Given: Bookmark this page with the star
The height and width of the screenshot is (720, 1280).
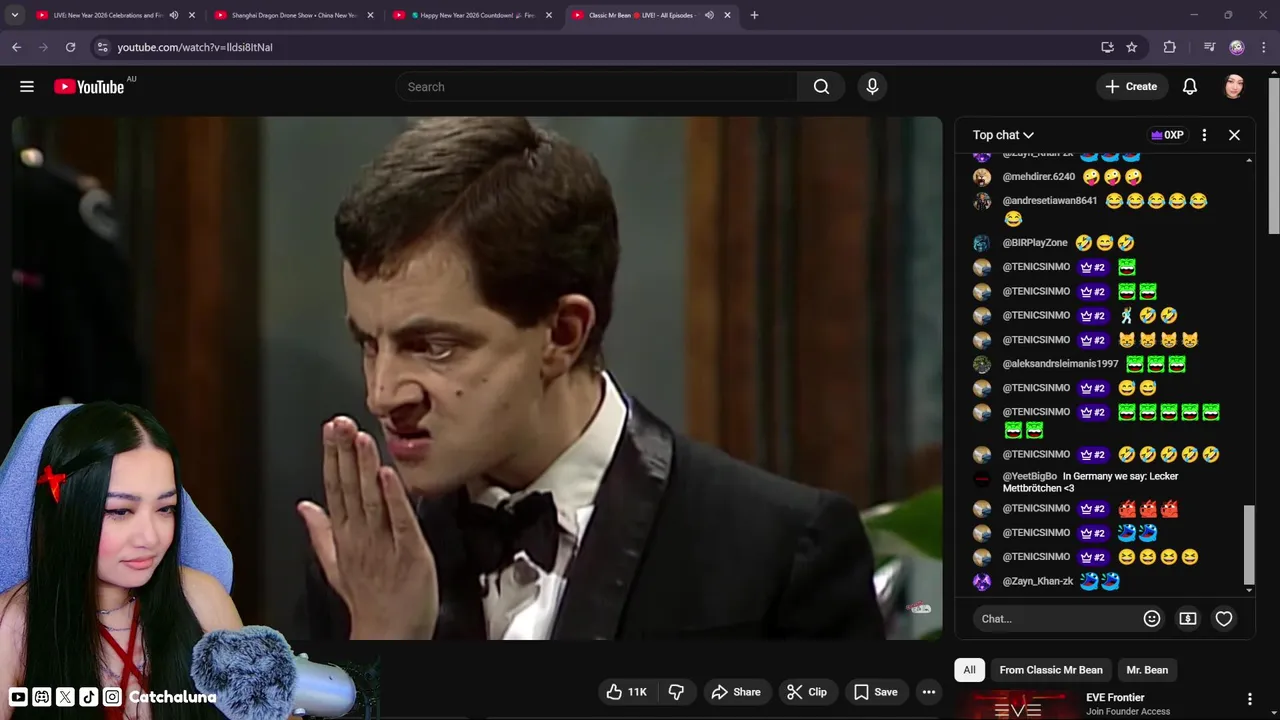Looking at the screenshot, I should pyautogui.click(x=1132, y=47).
